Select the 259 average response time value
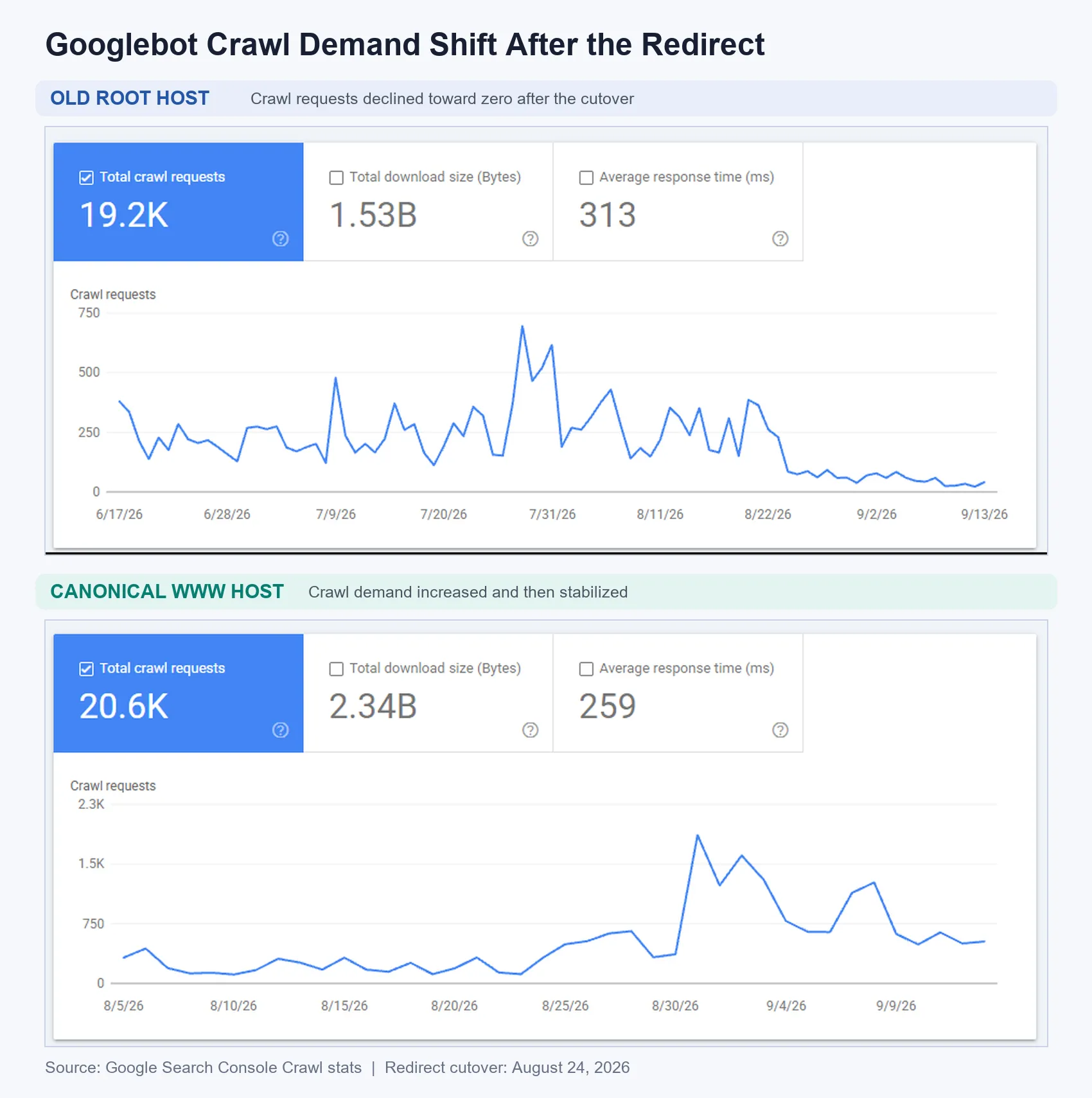The image size is (1092, 1098). tap(608, 706)
